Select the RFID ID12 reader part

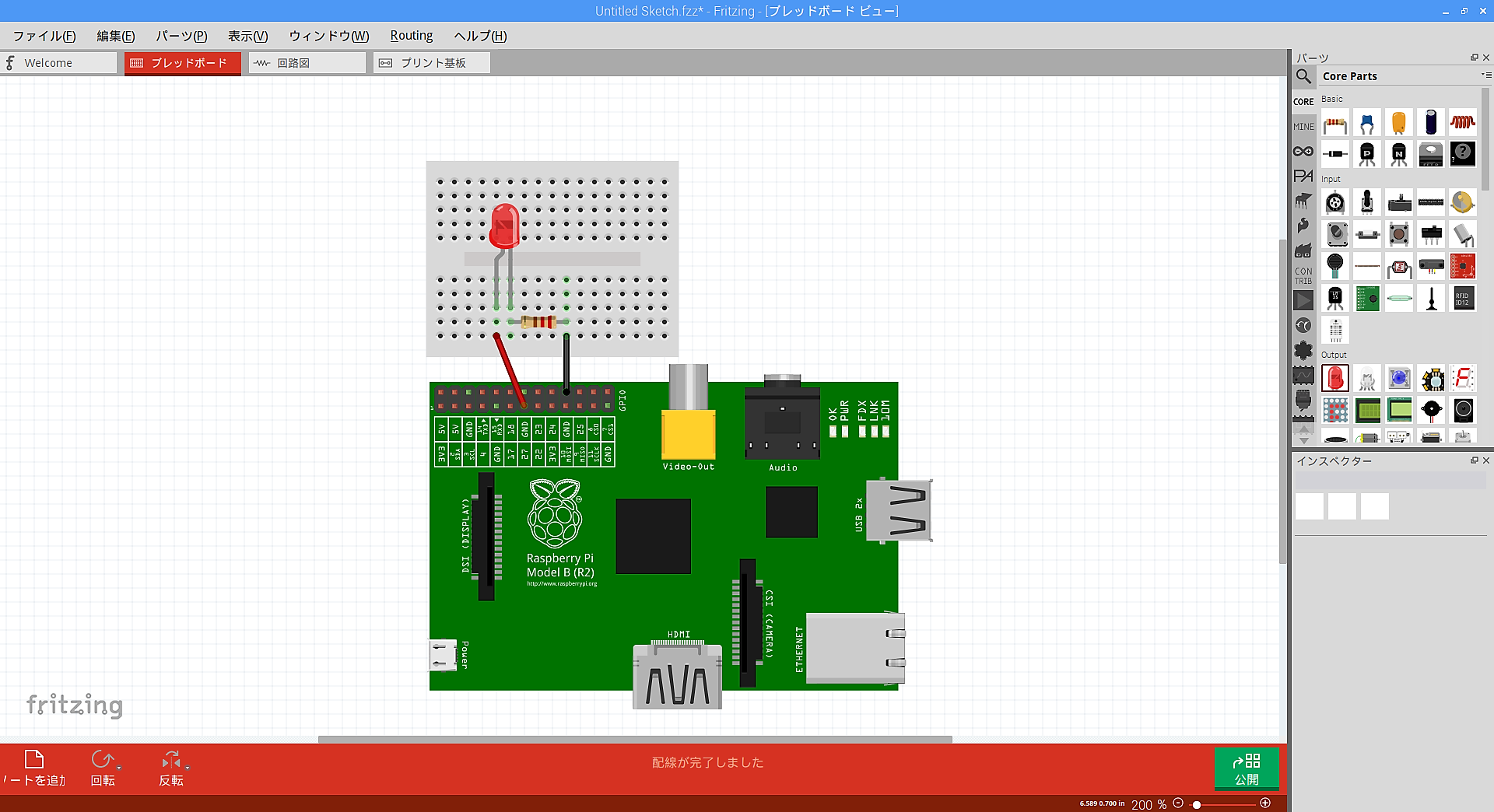pyautogui.click(x=1463, y=298)
